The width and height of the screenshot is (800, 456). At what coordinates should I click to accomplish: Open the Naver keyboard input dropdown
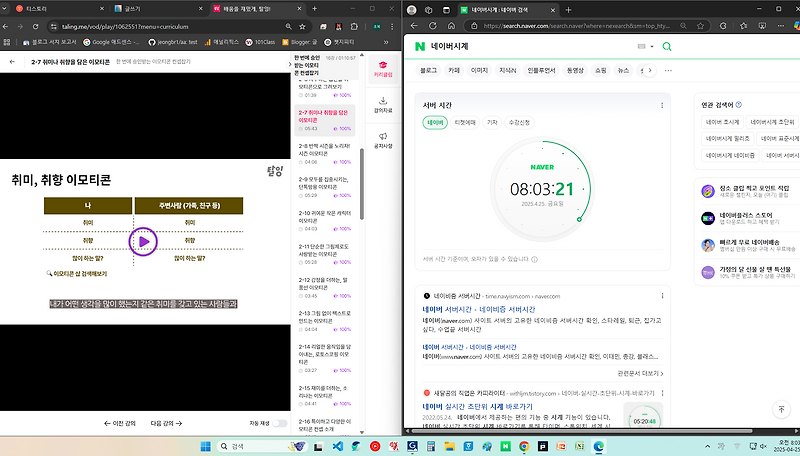pyautogui.click(x=645, y=46)
